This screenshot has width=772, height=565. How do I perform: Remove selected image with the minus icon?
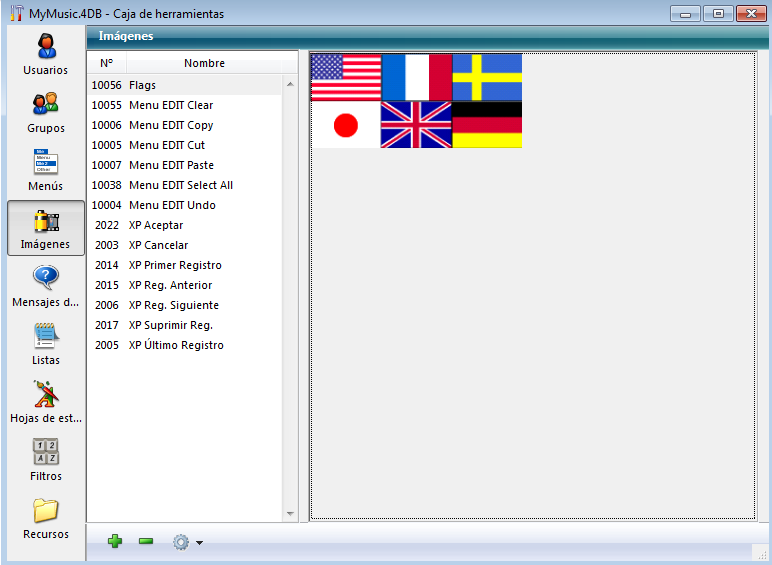[146, 541]
